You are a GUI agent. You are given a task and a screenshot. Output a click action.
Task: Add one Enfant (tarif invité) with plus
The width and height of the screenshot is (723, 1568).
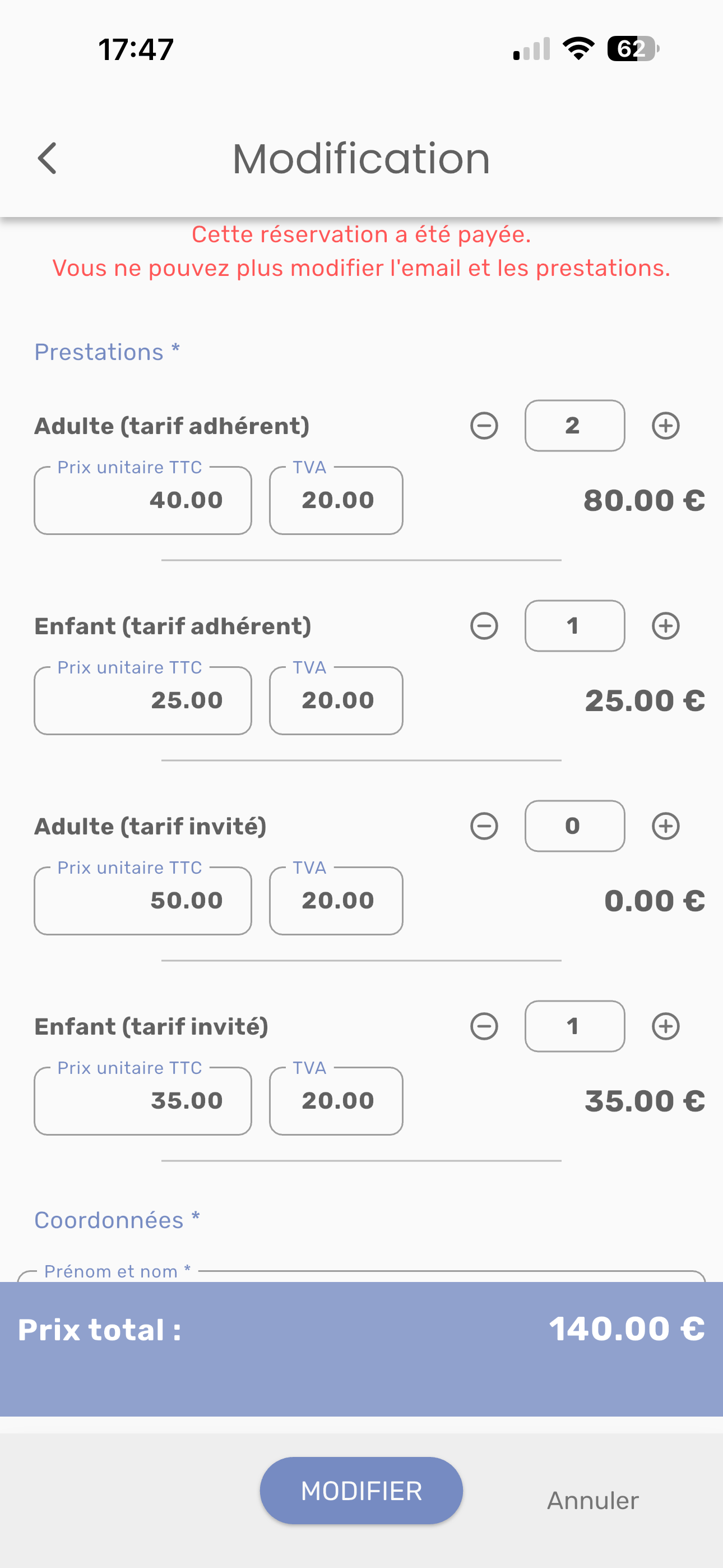click(665, 1026)
